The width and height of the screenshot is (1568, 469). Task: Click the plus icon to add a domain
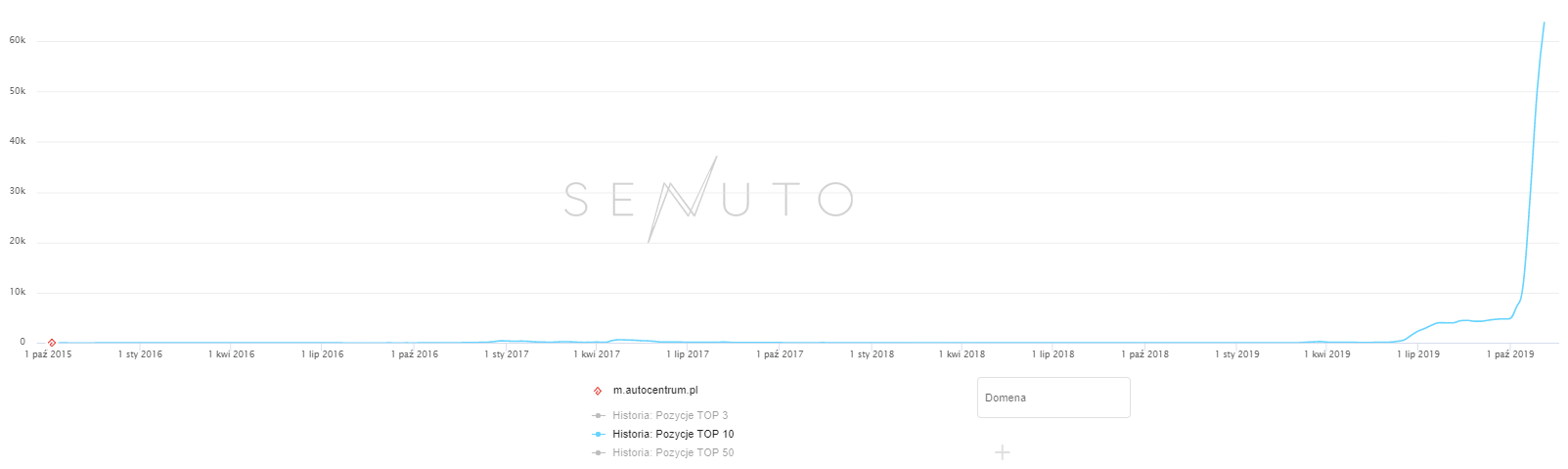(x=1003, y=452)
